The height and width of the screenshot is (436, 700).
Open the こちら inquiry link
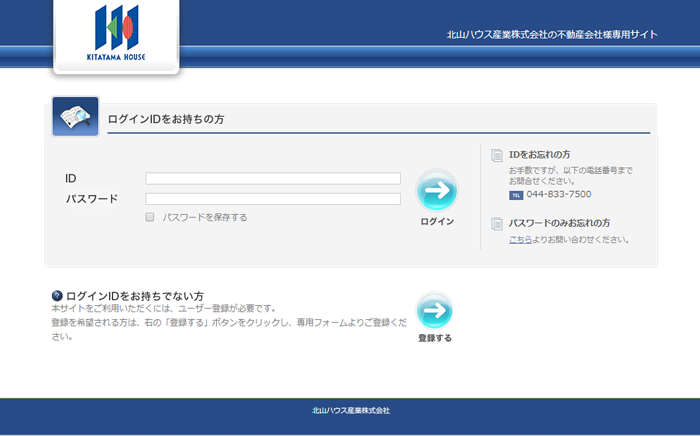[521, 240]
